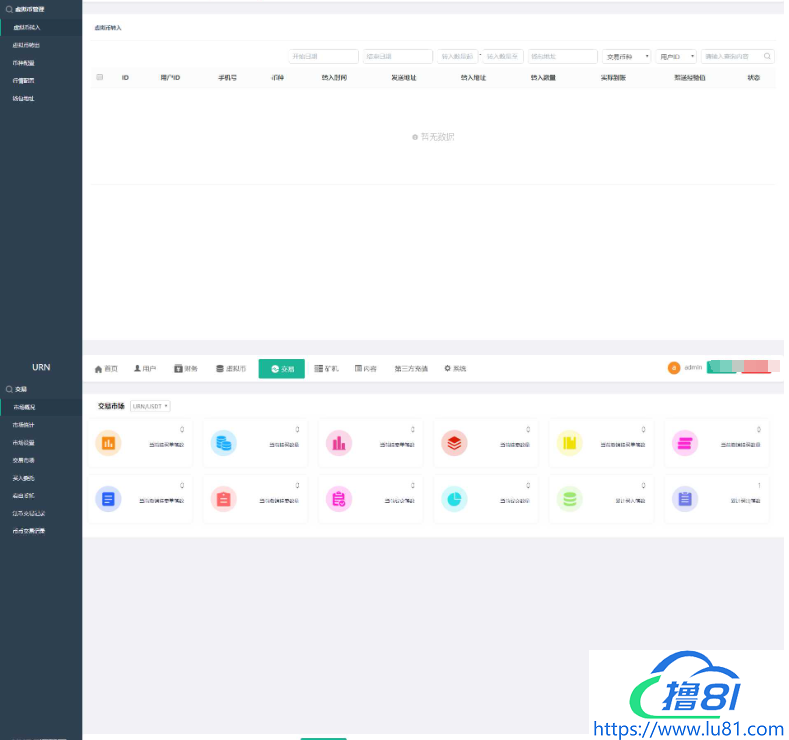Click the 开始日期 start date field
The height and width of the screenshot is (740, 789).
click(323, 57)
